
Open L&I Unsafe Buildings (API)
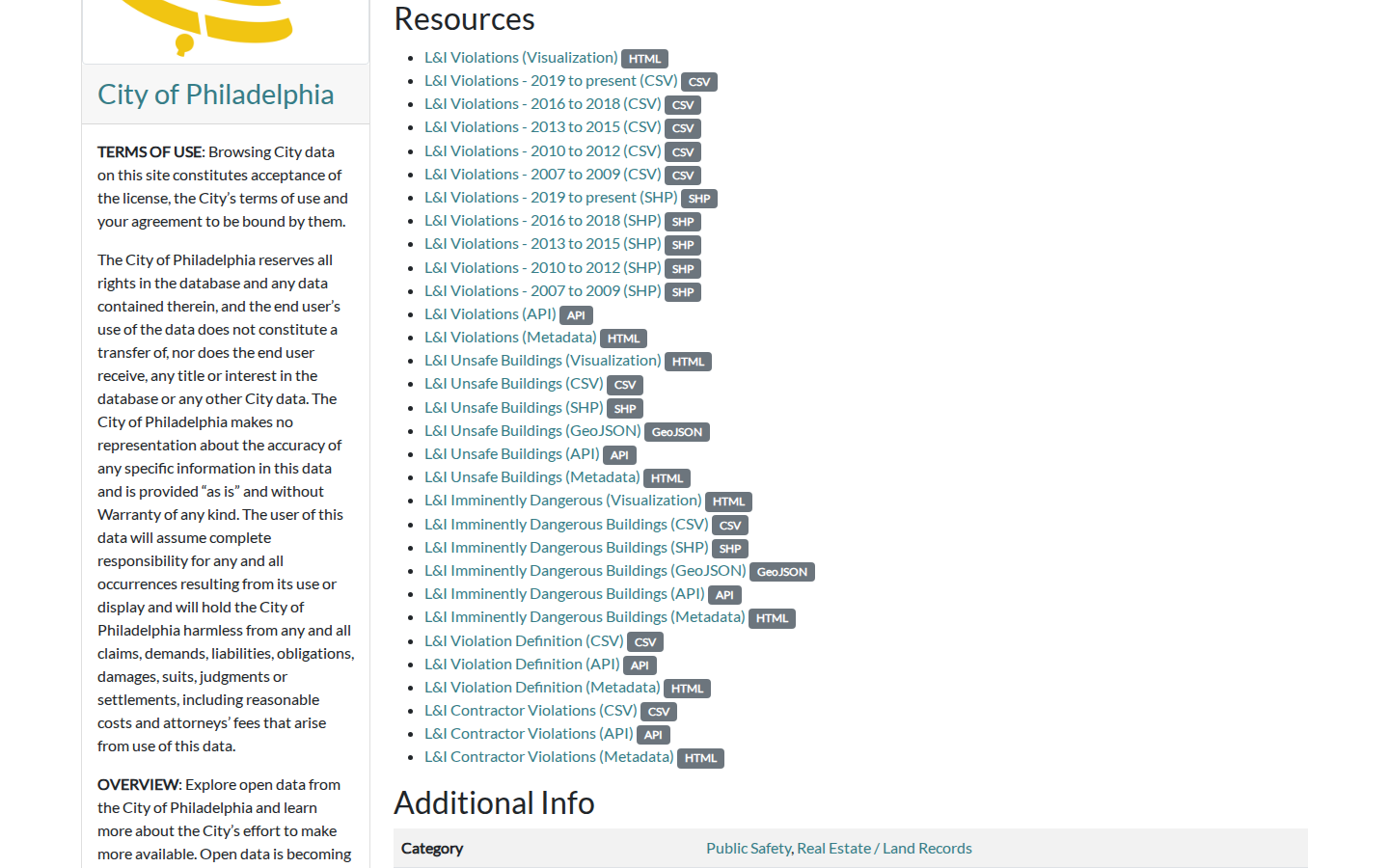512,454
